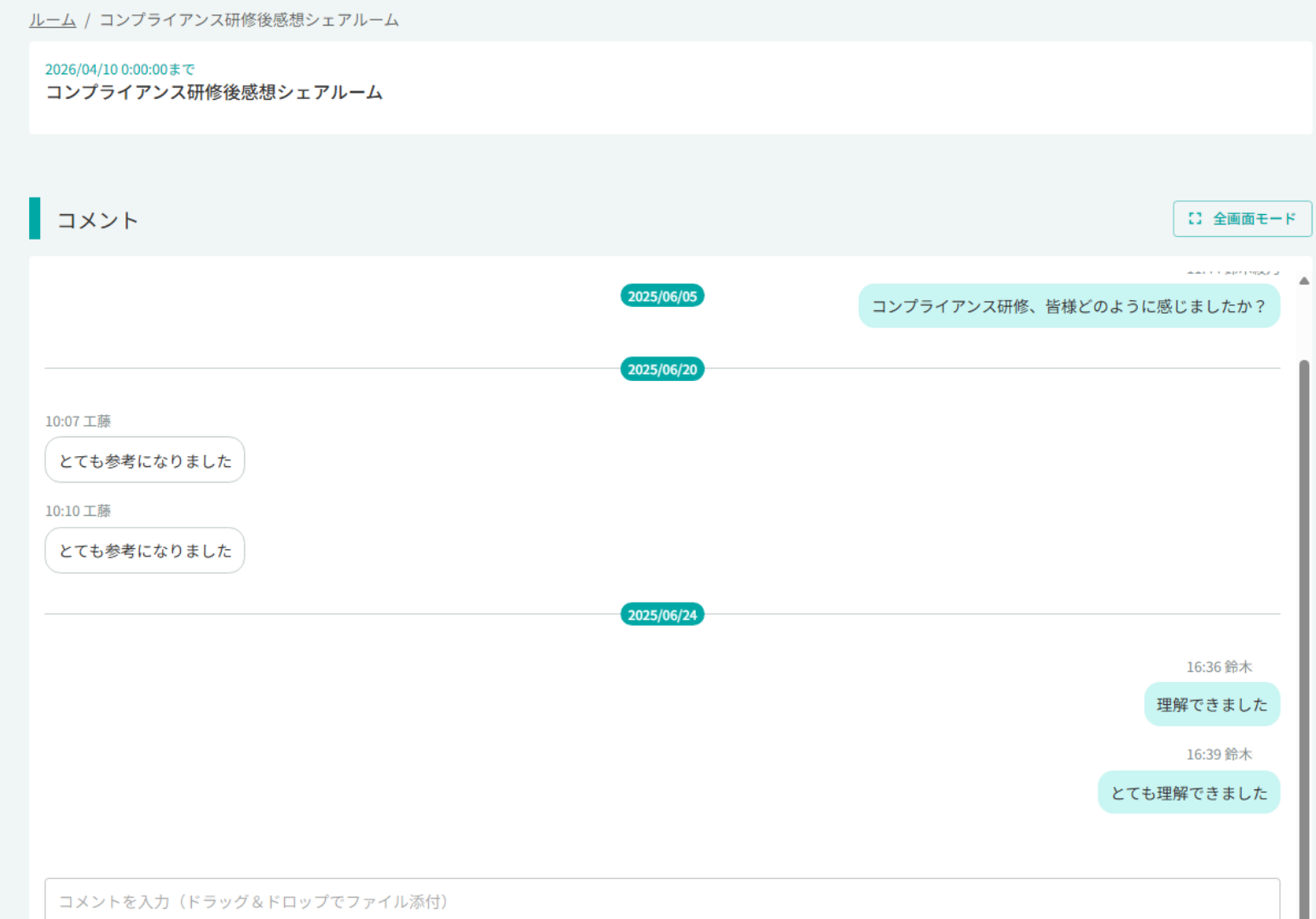Image resolution: width=1316 pixels, height=919 pixels.
Task: Click the comment list scrollbar thumb
Action: (1303, 639)
